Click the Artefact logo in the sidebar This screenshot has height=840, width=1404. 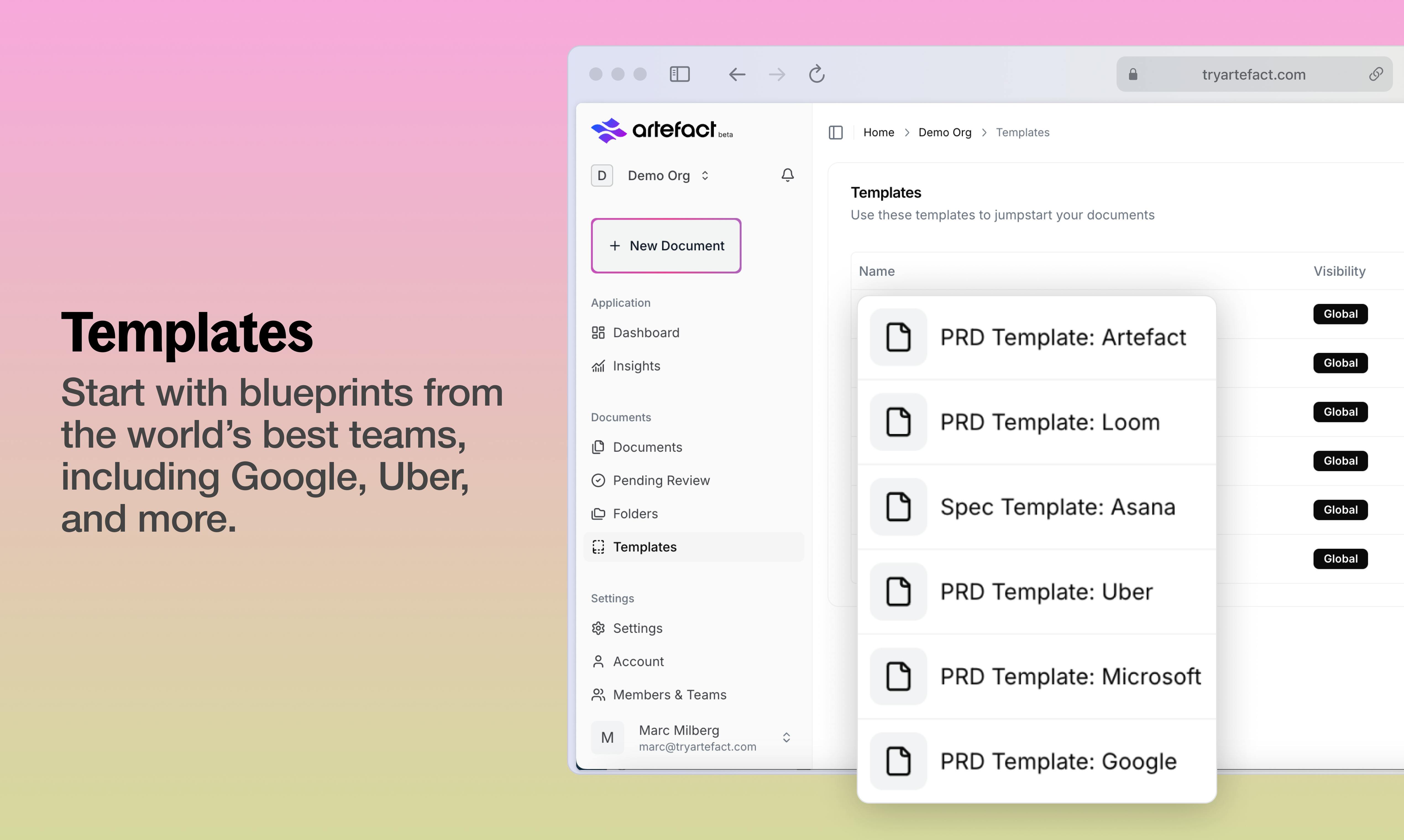point(661,131)
